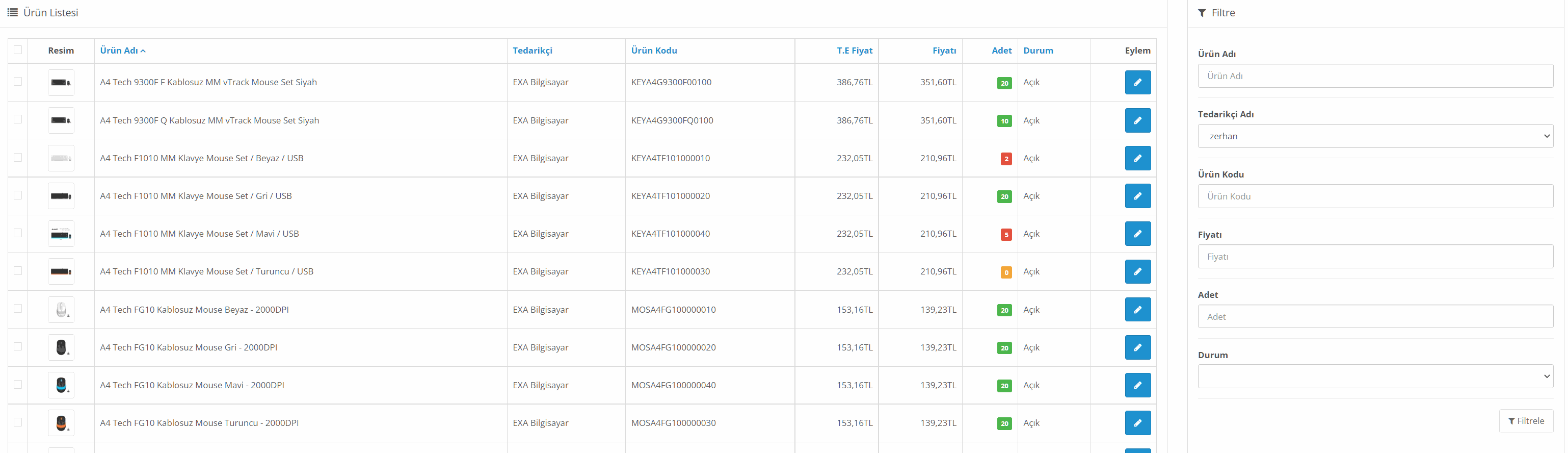This screenshot has height=453, width=1568.
Task: Sort table by Durum column
Action: point(1038,51)
